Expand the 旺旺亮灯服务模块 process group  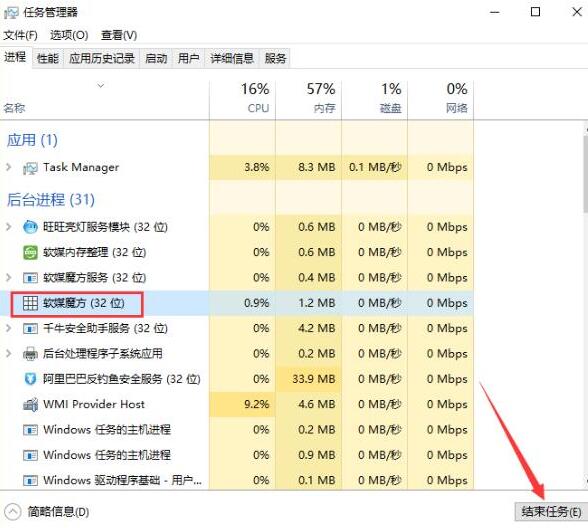tap(9, 227)
